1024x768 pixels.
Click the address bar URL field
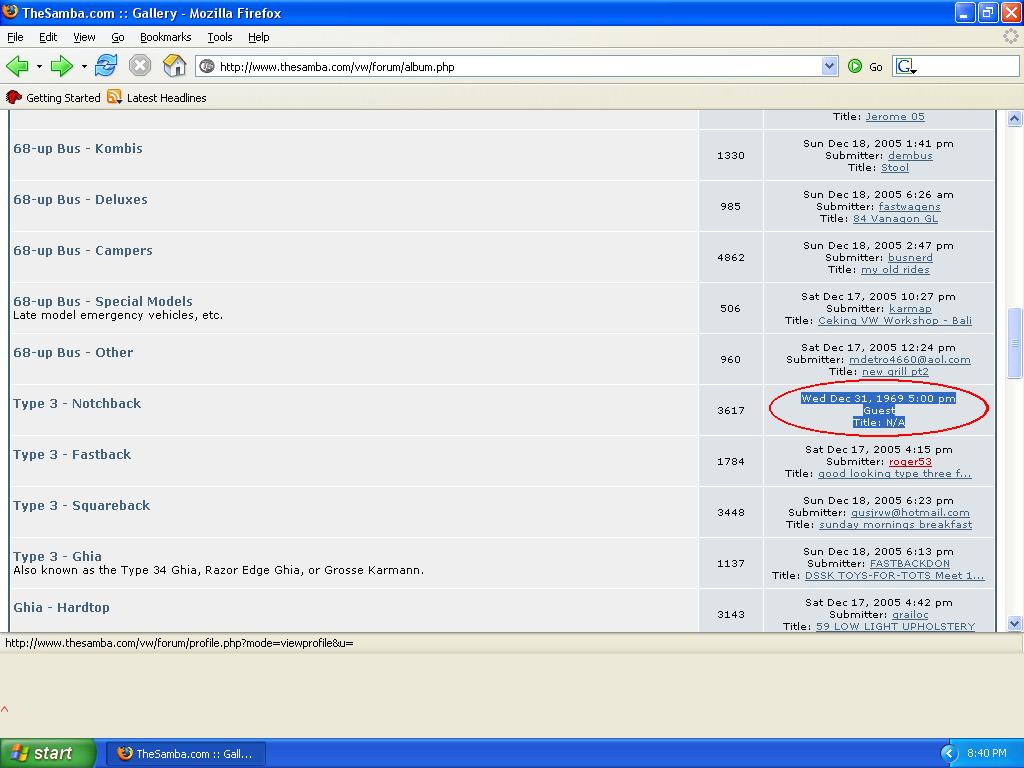(x=519, y=67)
